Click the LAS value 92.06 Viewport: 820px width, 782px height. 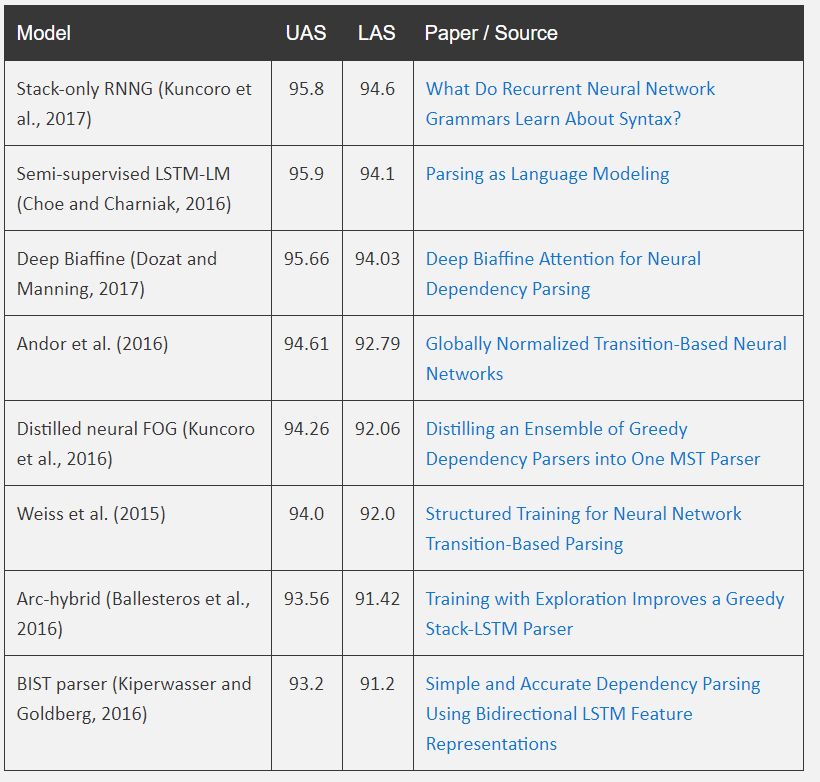pyautogui.click(x=377, y=429)
